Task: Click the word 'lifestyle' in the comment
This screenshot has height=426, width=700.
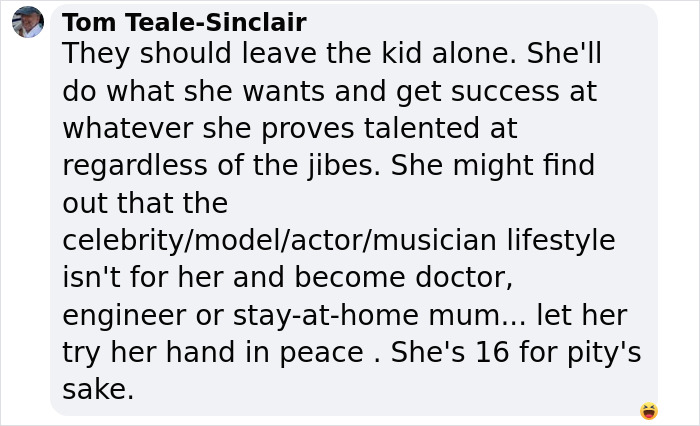Action: (561, 240)
